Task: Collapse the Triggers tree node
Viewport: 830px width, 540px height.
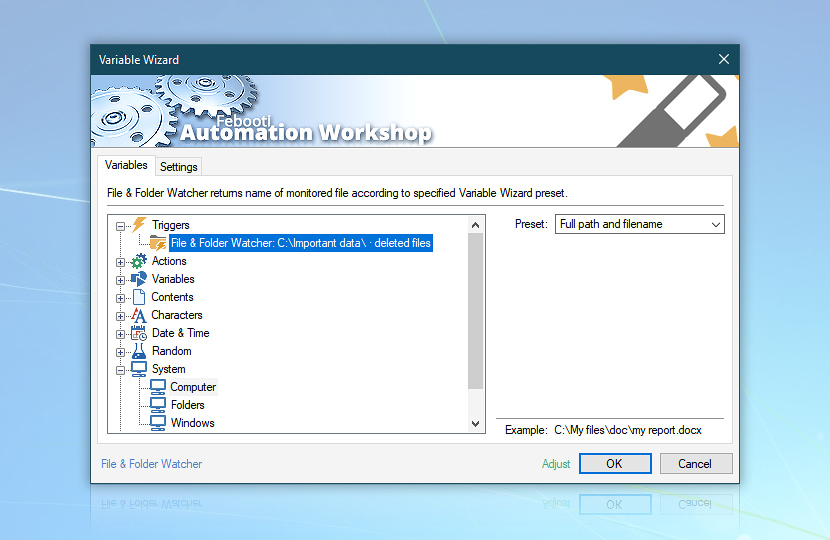Action: click(x=121, y=226)
